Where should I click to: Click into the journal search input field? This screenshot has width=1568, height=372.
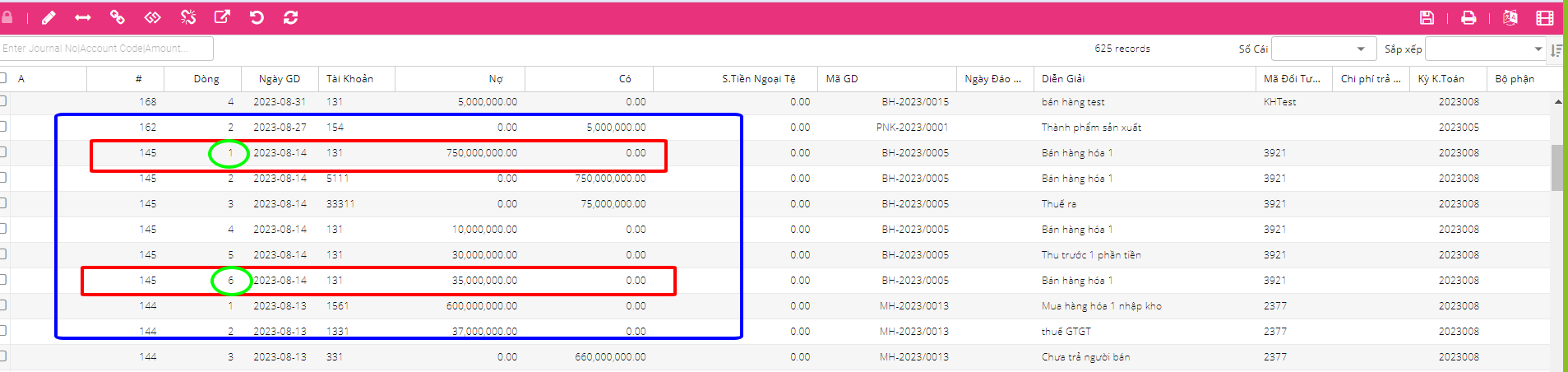(x=107, y=49)
